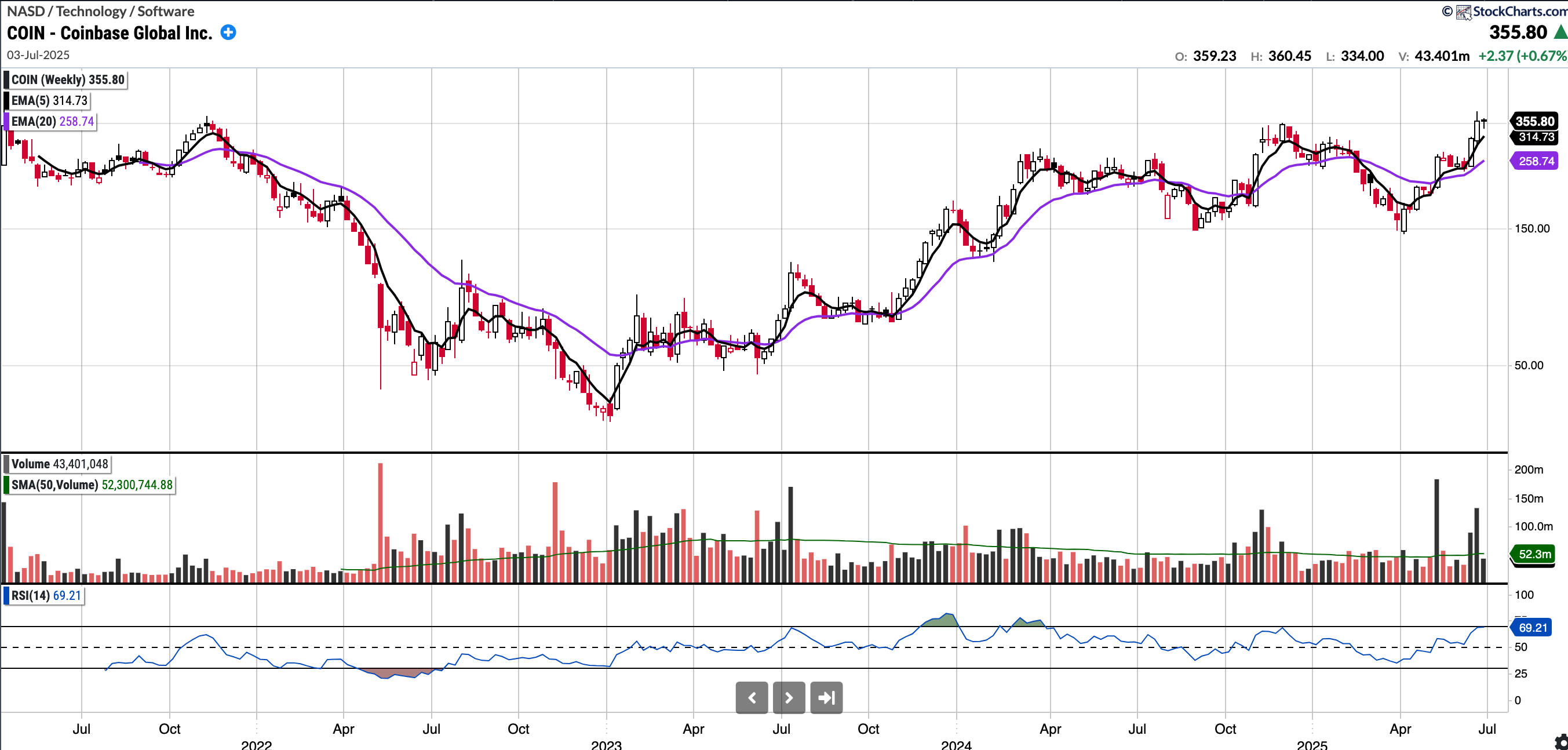This screenshot has height=750, width=1568.
Task: Click Software in the sector breadcrumb
Action: [166, 11]
